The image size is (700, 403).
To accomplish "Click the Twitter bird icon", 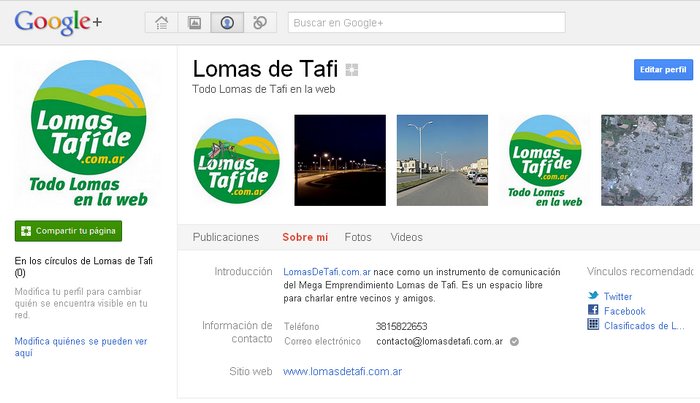I will (x=593, y=295).
